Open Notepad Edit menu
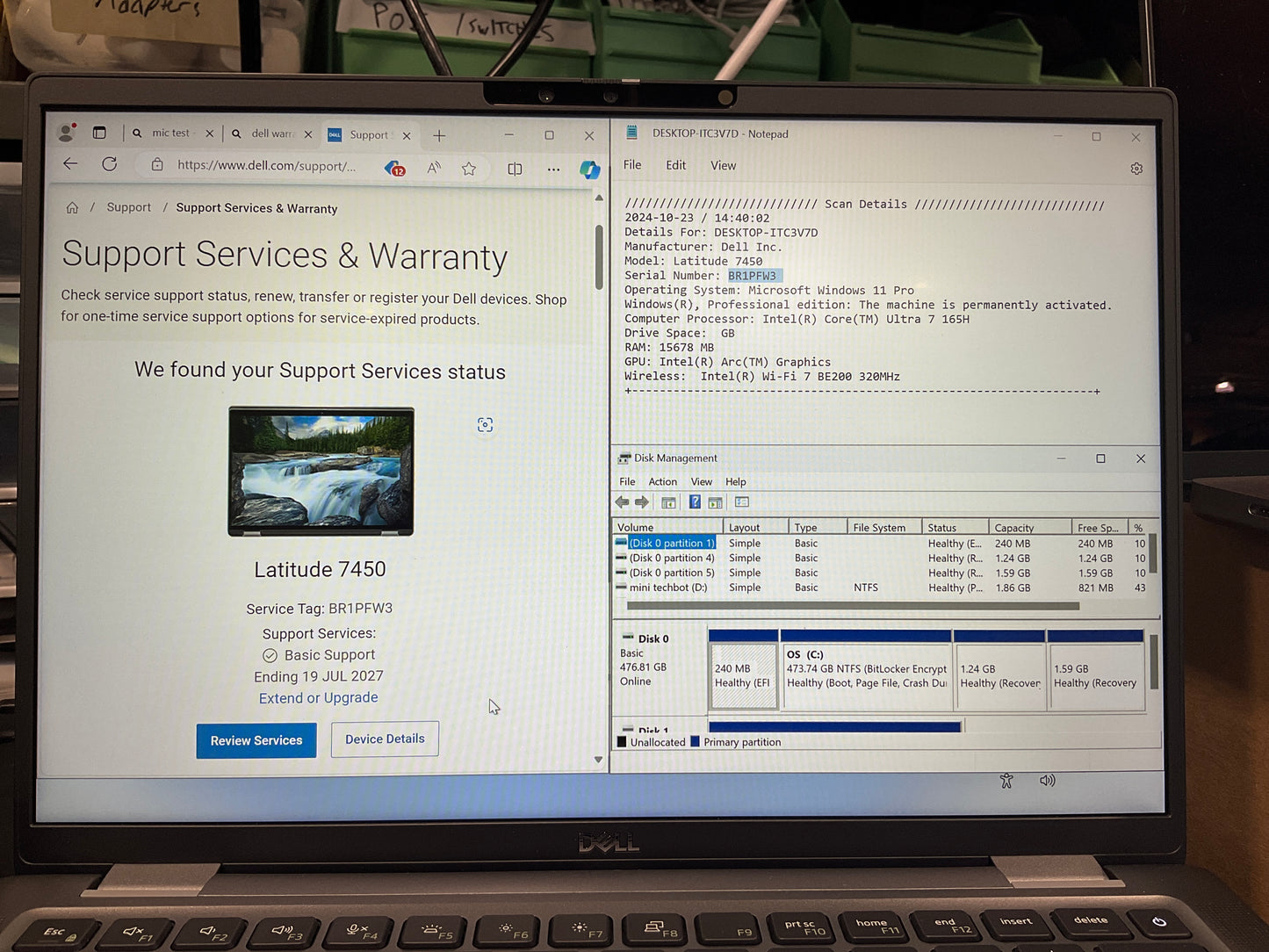This screenshot has width=1269, height=952. [675, 165]
